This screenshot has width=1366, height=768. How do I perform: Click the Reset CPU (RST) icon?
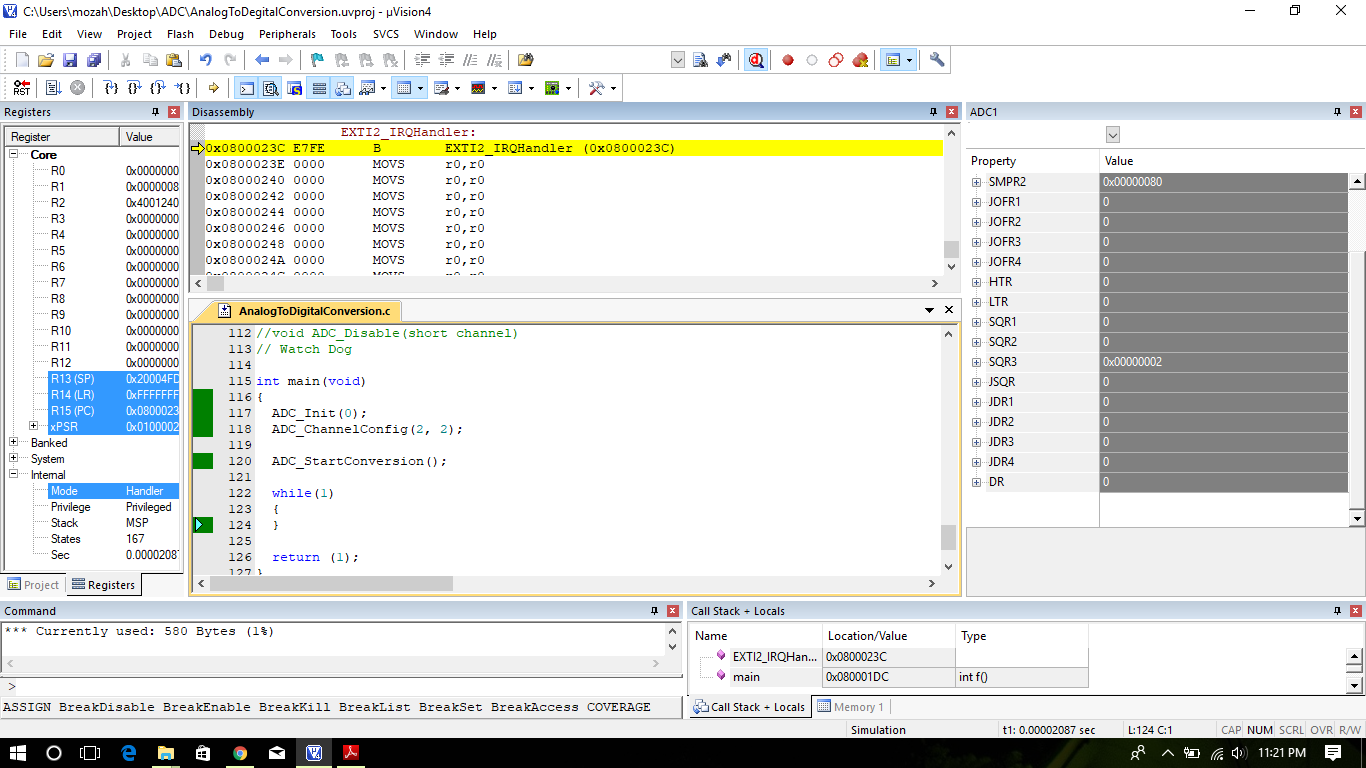pos(22,88)
